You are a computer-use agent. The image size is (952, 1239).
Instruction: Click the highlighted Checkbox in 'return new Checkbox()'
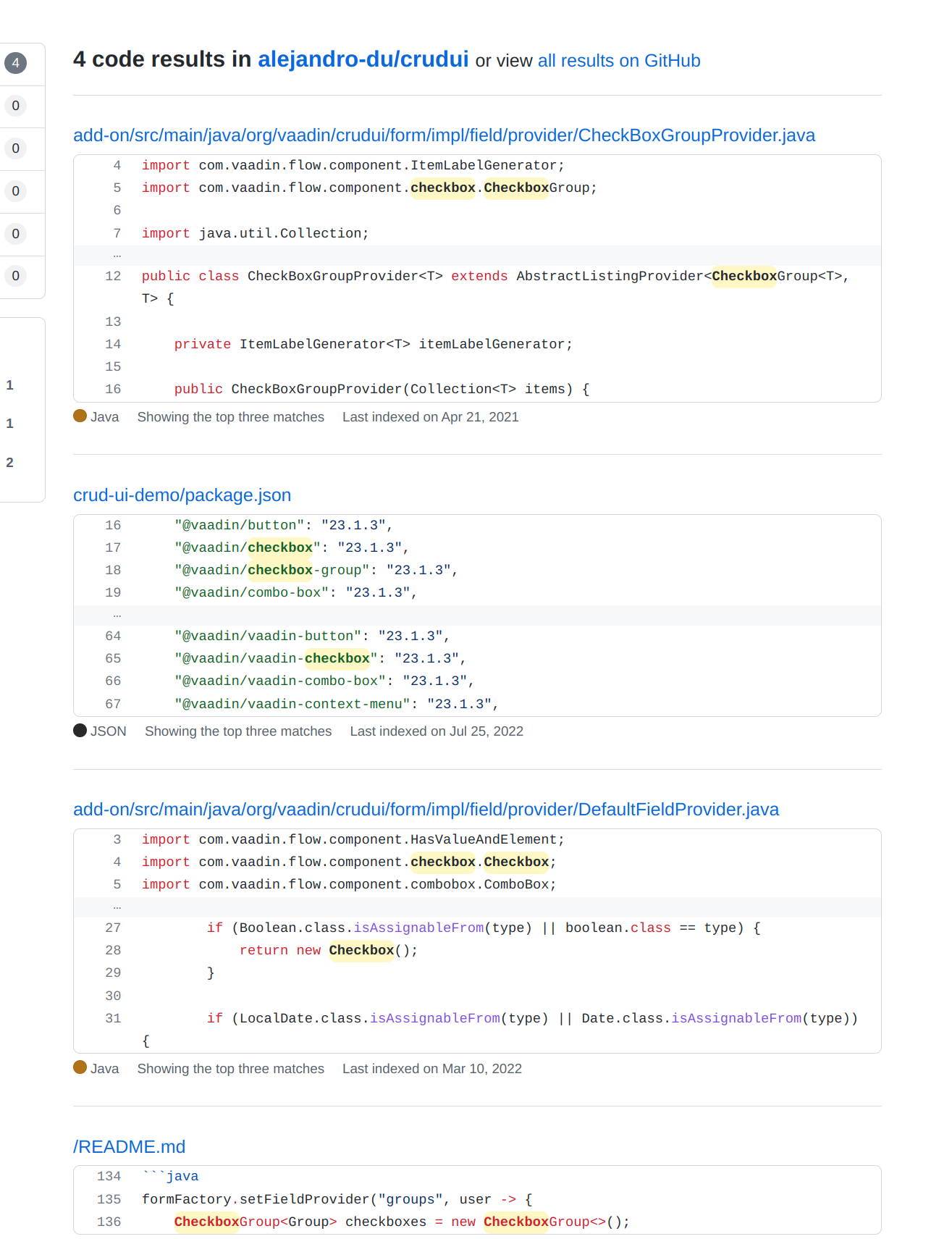pyautogui.click(x=361, y=950)
